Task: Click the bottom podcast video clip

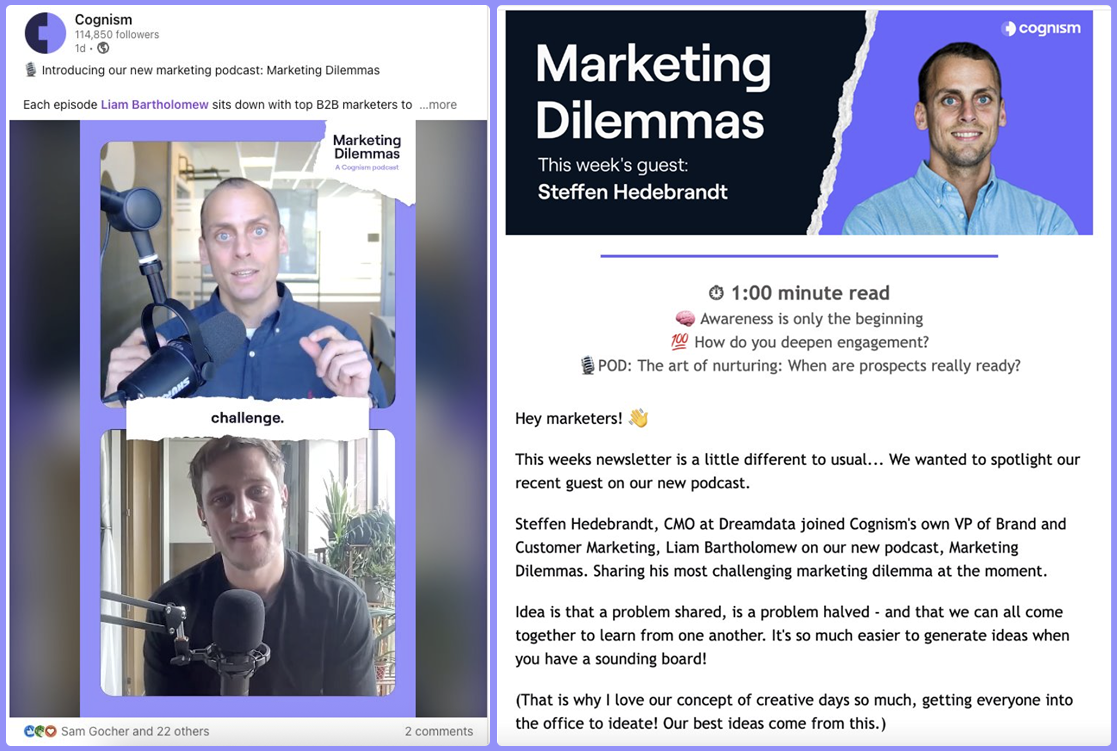Action: pyautogui.click(x=248, y=563)
